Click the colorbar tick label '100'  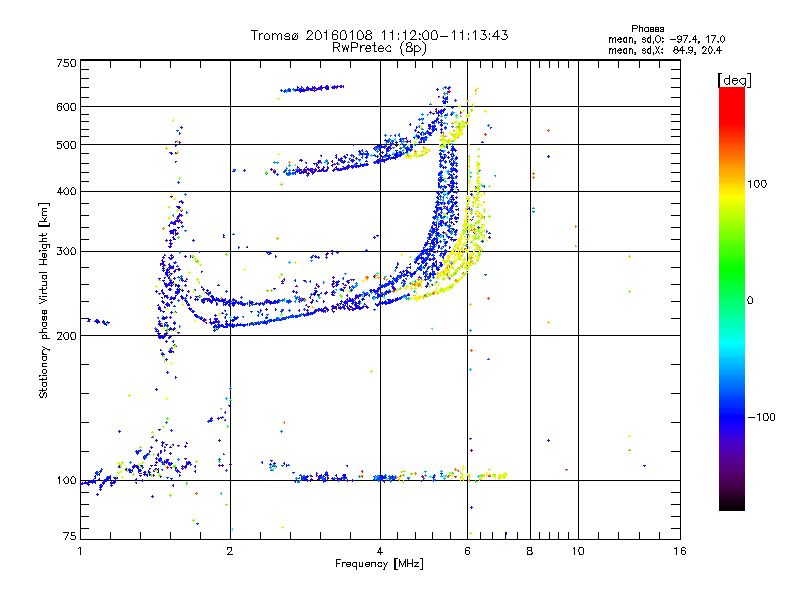point(757,184)
